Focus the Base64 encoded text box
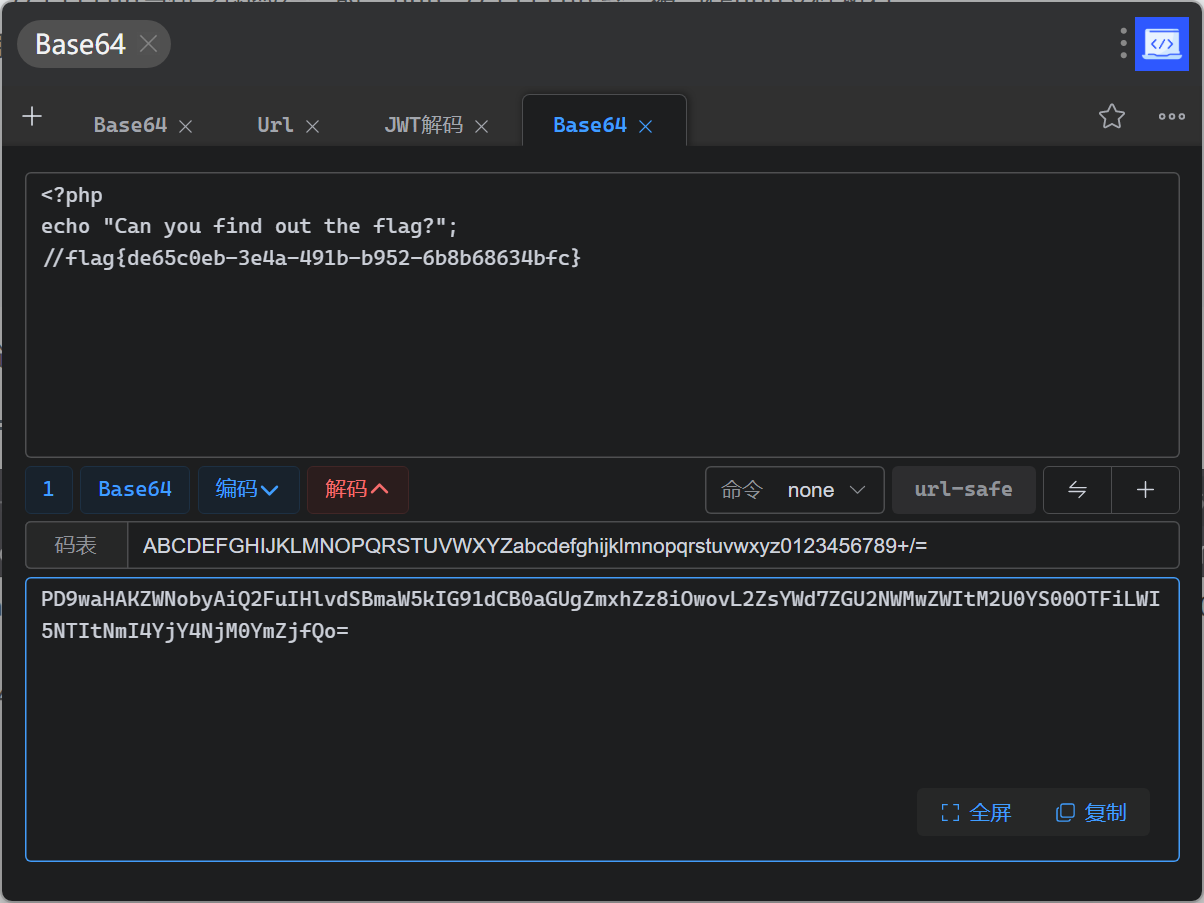Image resolution: width=1204 pixels, height=903 pixels. point(602,719)
